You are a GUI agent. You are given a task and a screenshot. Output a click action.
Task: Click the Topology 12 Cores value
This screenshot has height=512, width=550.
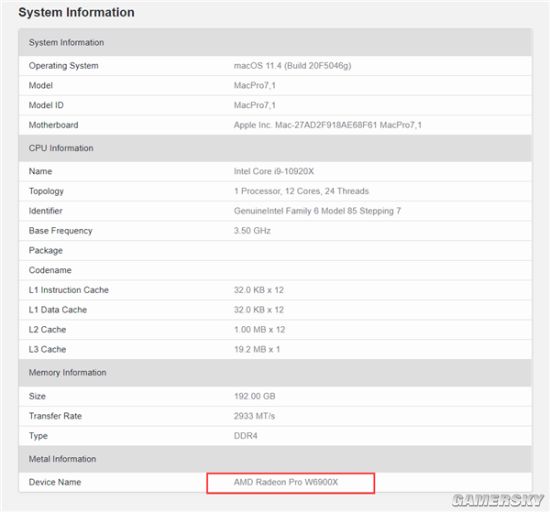(x=301, y=191)
